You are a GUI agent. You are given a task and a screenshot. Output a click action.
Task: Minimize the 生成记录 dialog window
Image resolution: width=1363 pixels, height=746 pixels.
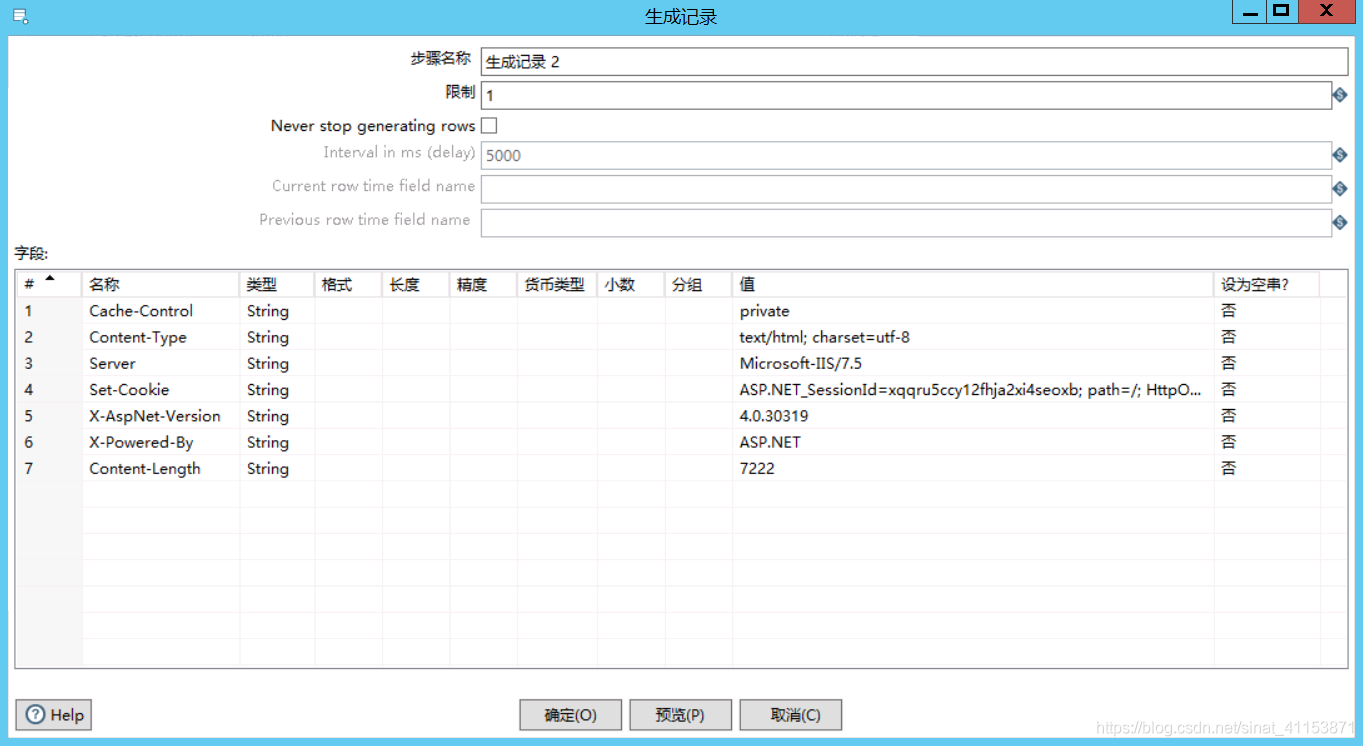point(1249,11)
